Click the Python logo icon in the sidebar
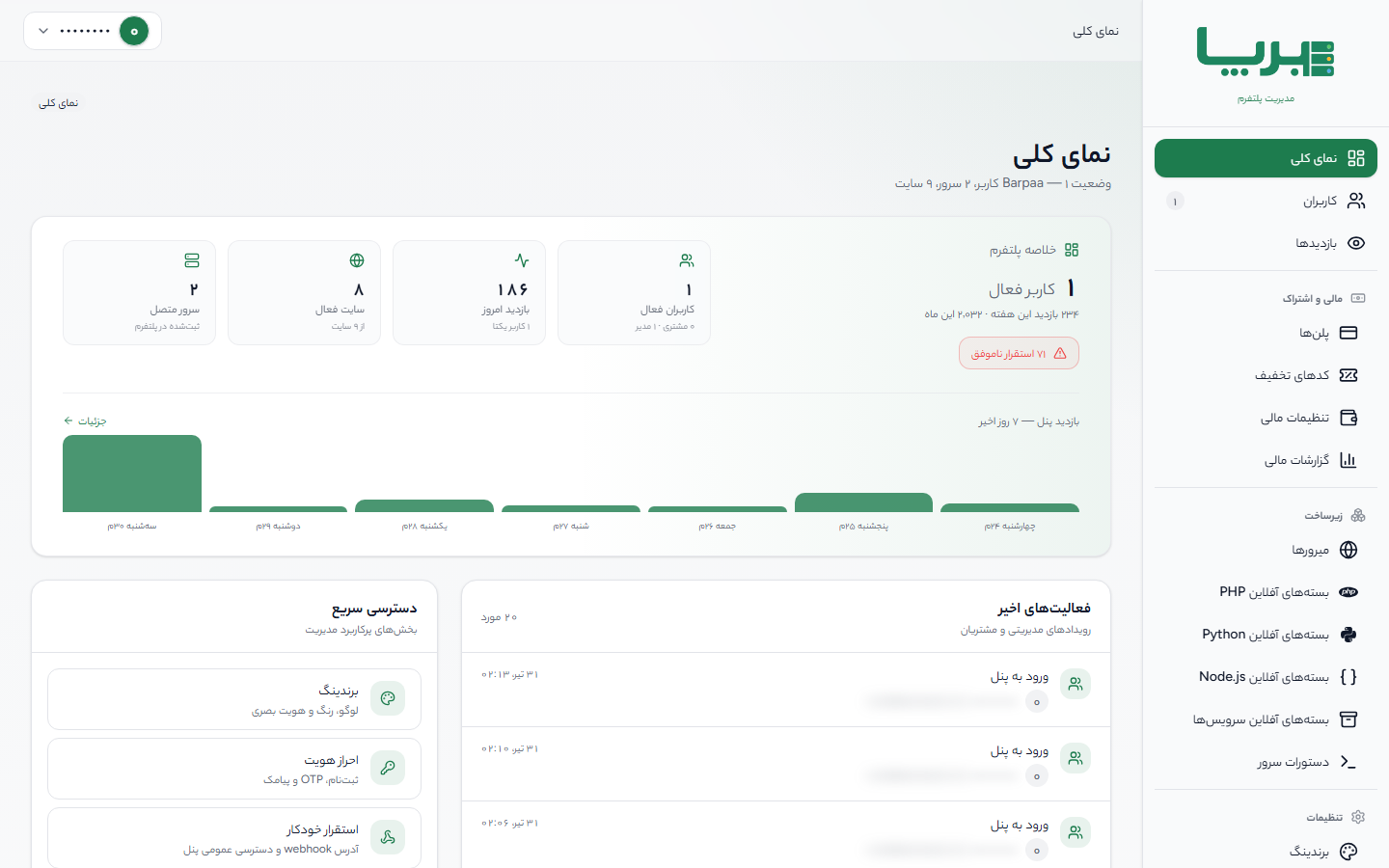 point(1348,635)
